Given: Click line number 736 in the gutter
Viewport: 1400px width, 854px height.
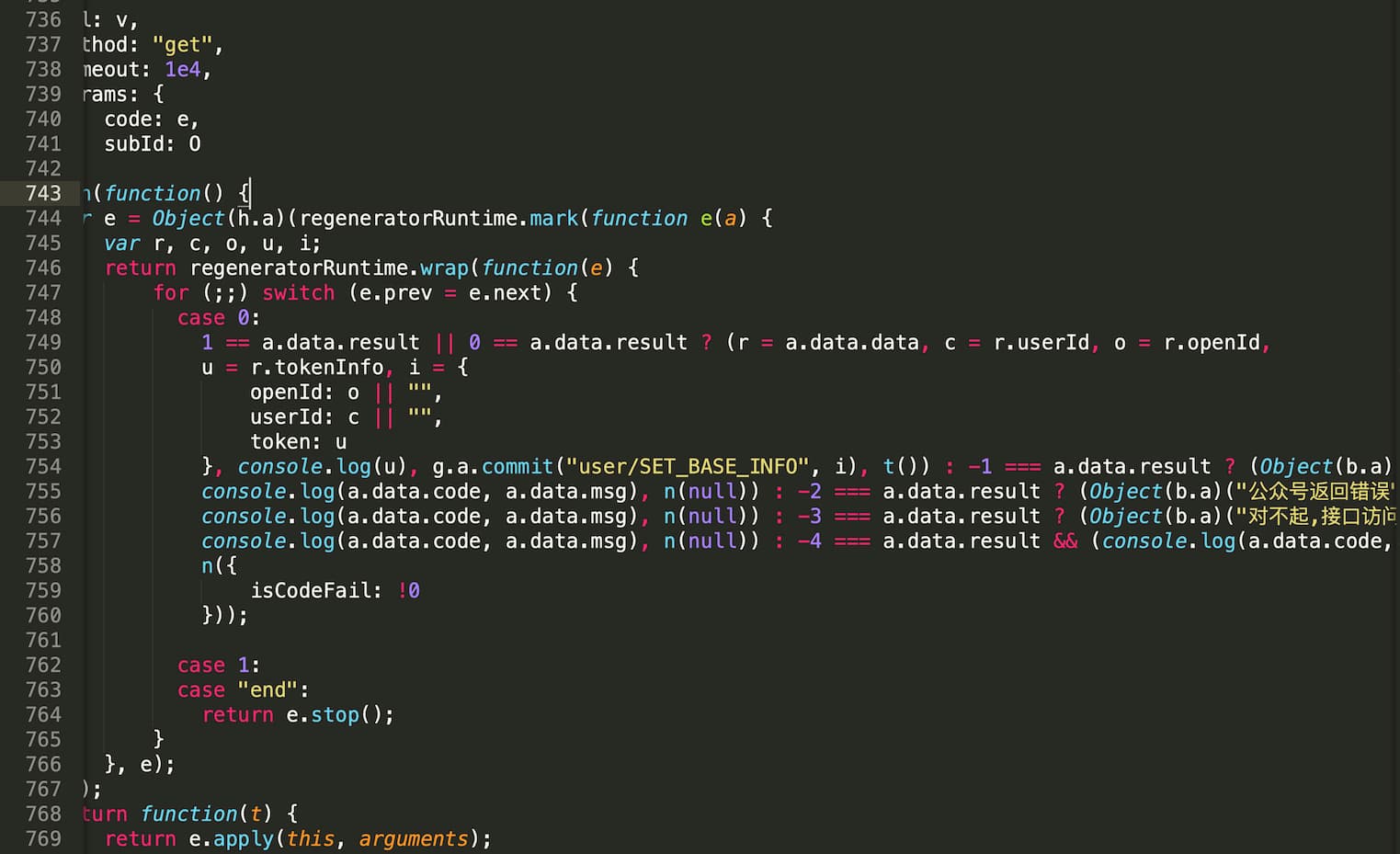Looking at the screenshot, I should [x=43, y=19].
